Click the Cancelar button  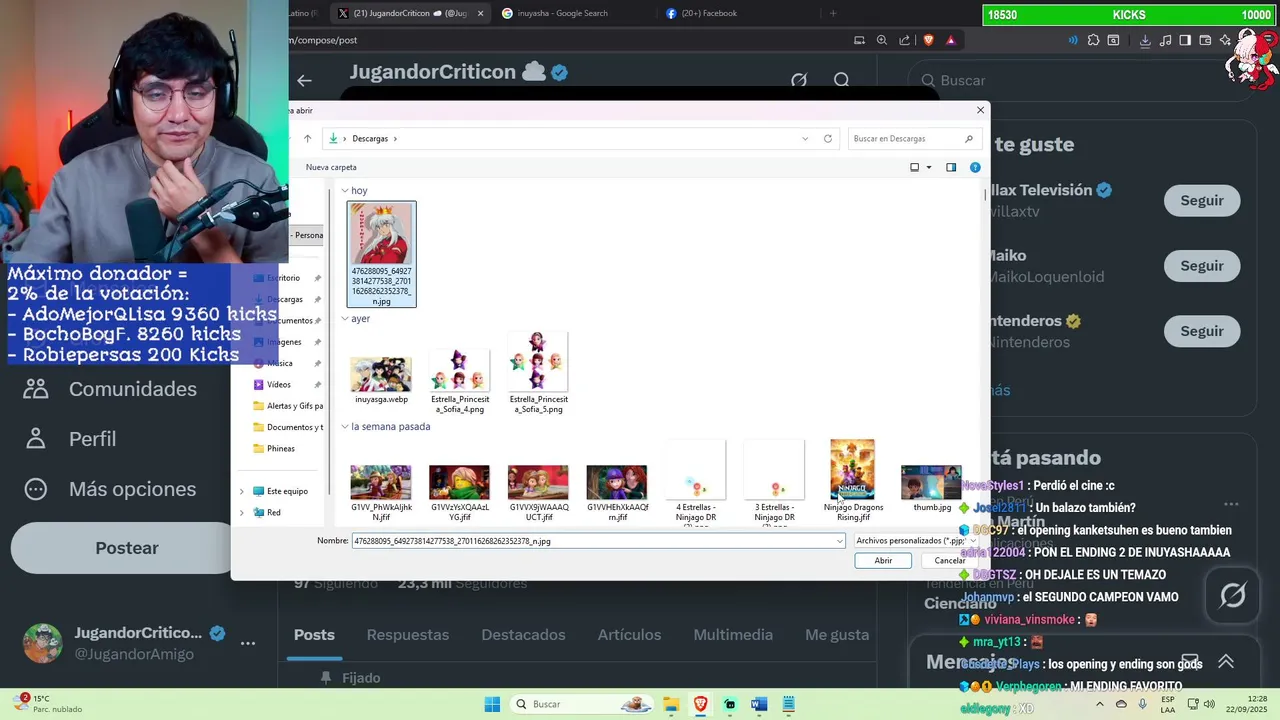950,561
